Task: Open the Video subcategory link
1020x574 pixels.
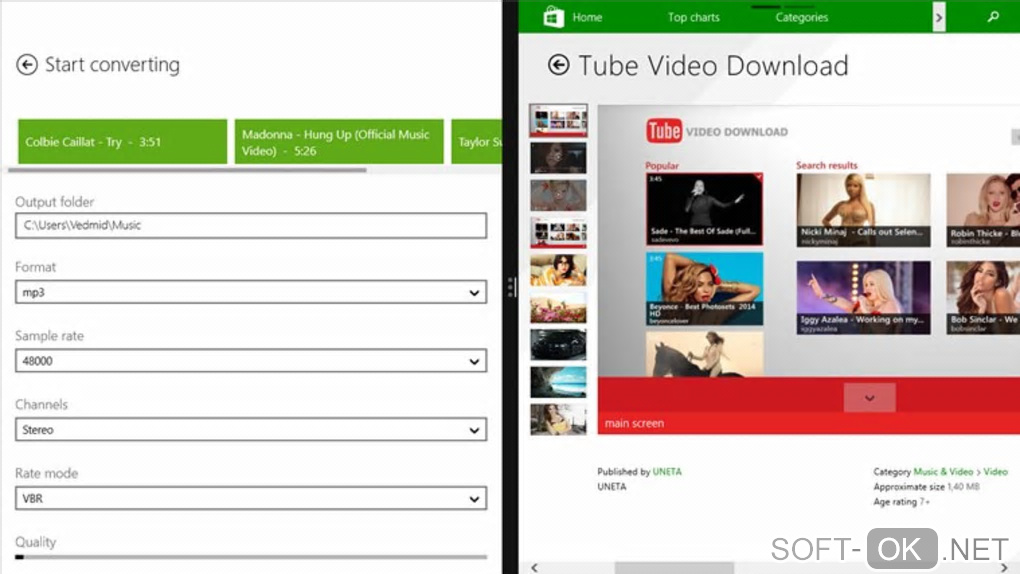Action: [995, 471]
